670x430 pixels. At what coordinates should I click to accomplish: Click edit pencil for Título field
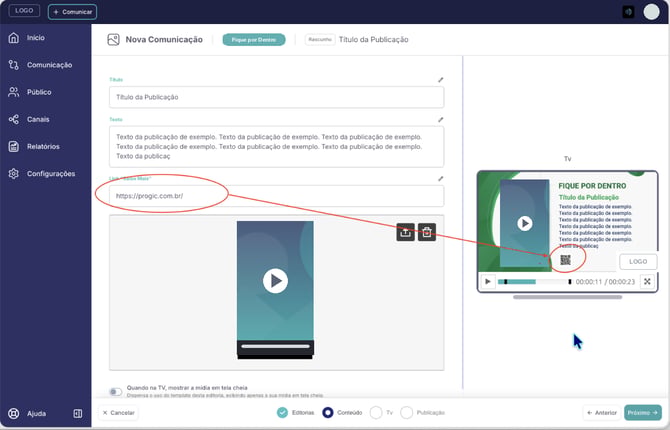(x=441, y=80)
